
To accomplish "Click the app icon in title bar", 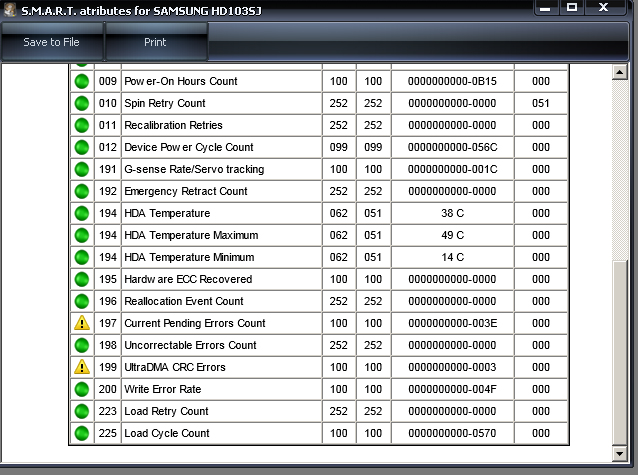I will [x=10, y=10].
